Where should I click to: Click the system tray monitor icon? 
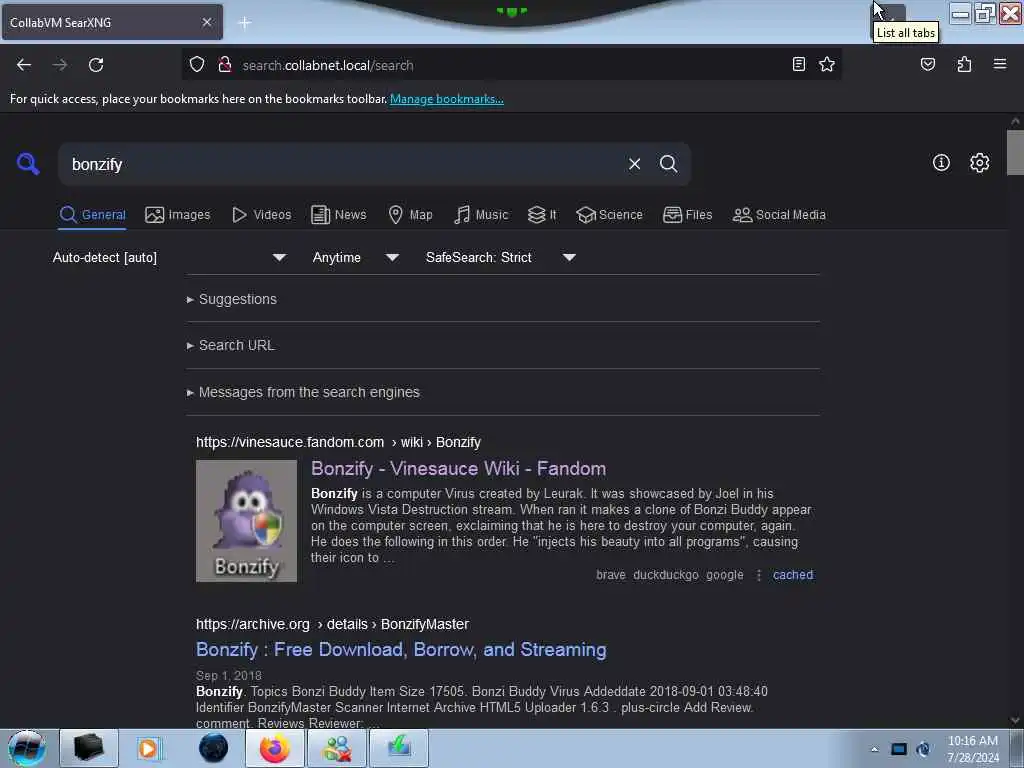point(899,749)
